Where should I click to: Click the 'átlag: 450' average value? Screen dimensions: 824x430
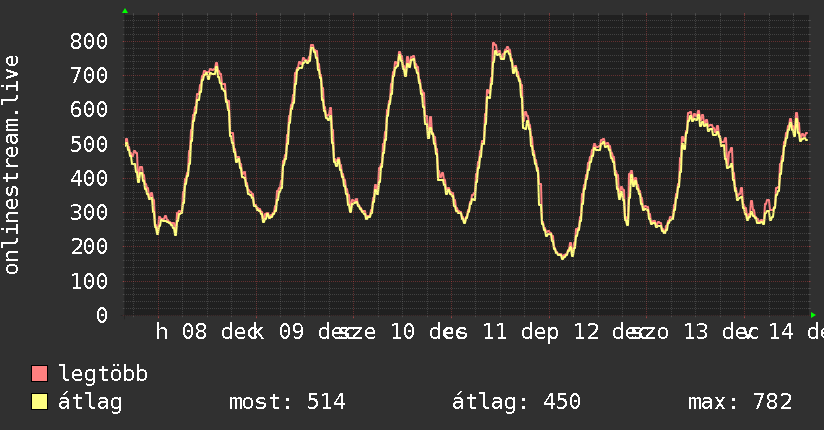click(x=516, y=402)
